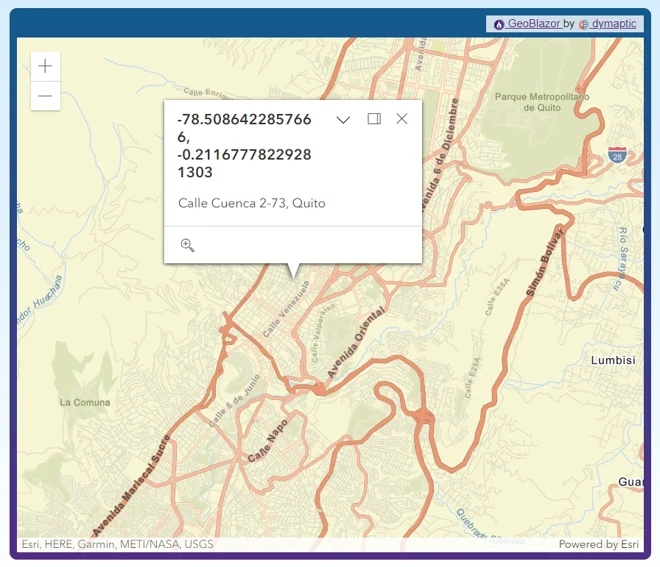Zoom out using the minus button

(45, 96)
